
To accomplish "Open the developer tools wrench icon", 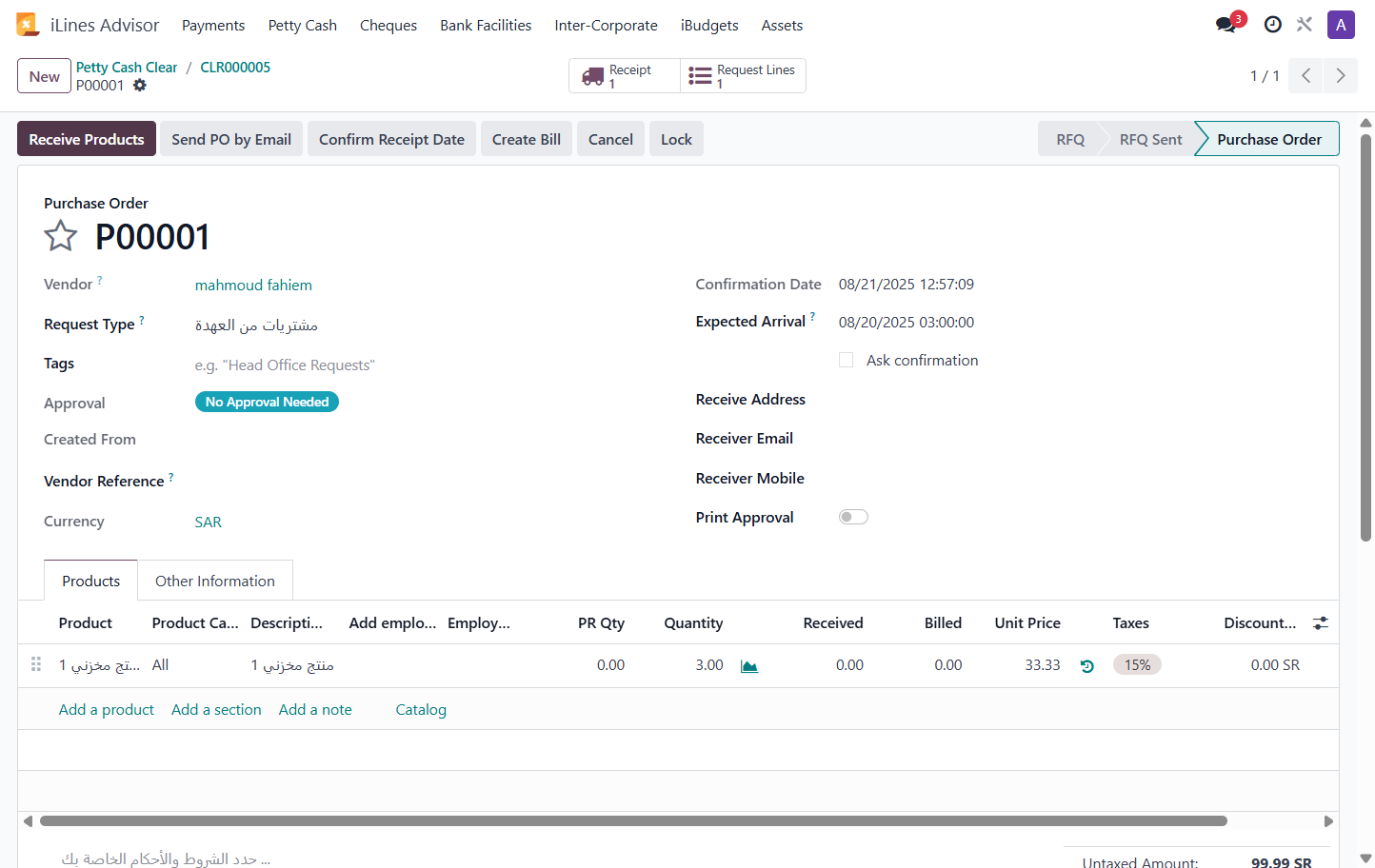I will 1305,25.
